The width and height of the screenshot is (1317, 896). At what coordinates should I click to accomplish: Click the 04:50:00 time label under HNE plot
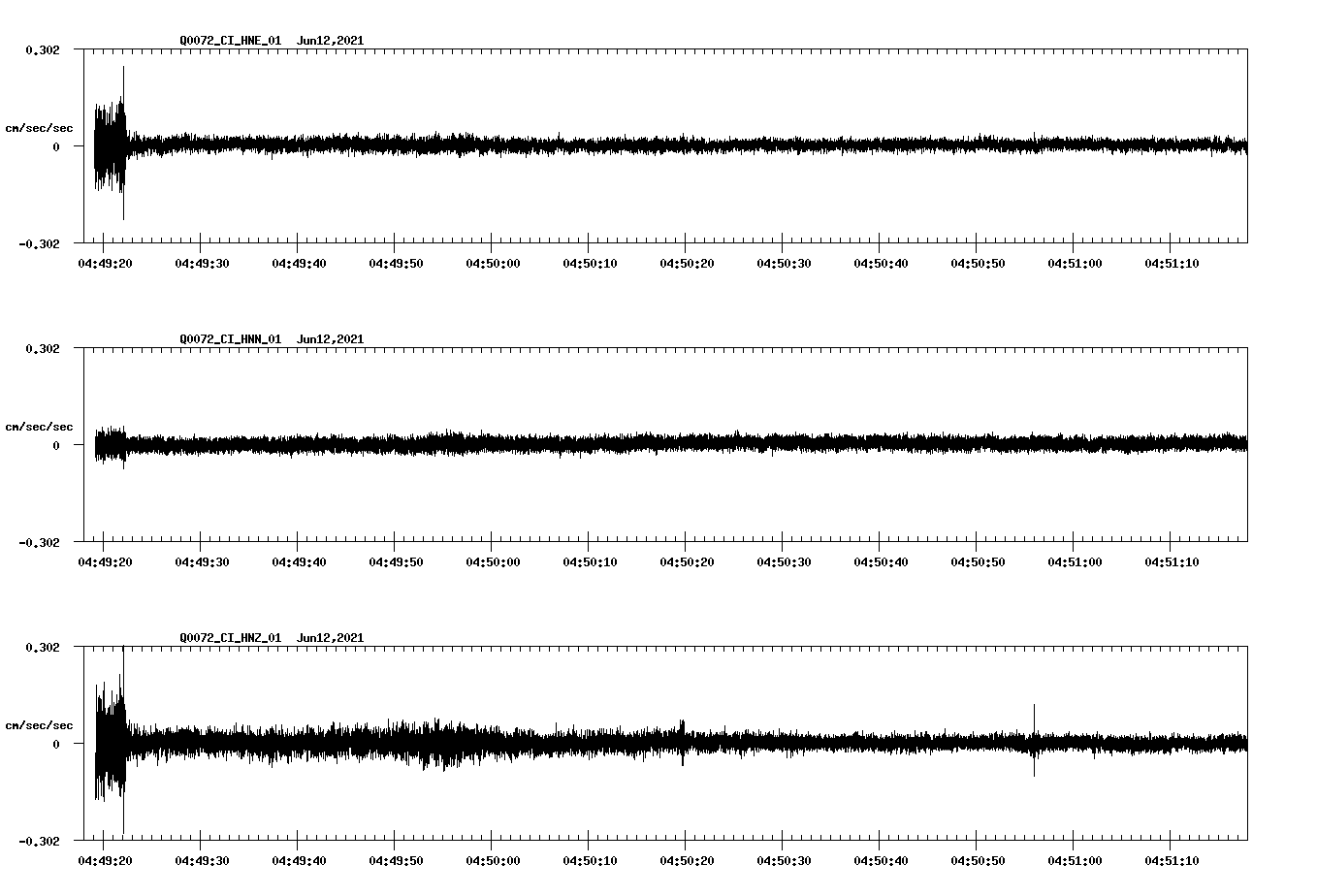pos(493,264)
